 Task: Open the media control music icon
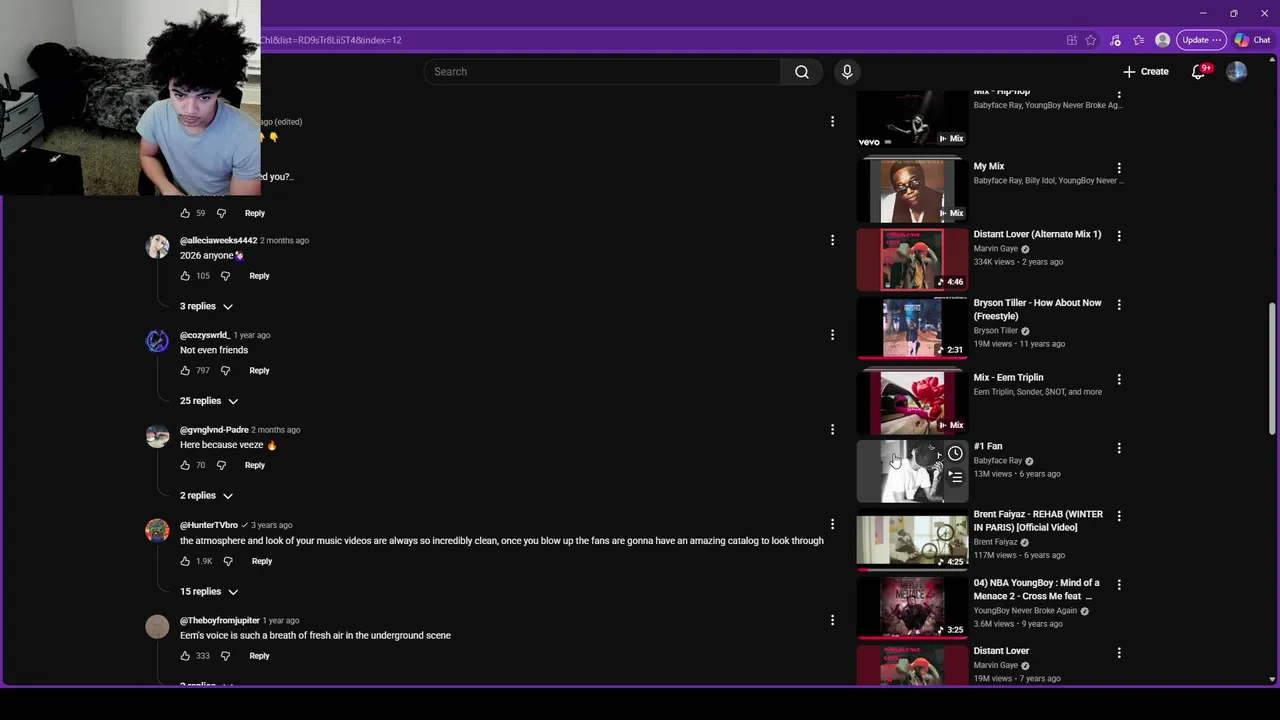point(1115,40)
